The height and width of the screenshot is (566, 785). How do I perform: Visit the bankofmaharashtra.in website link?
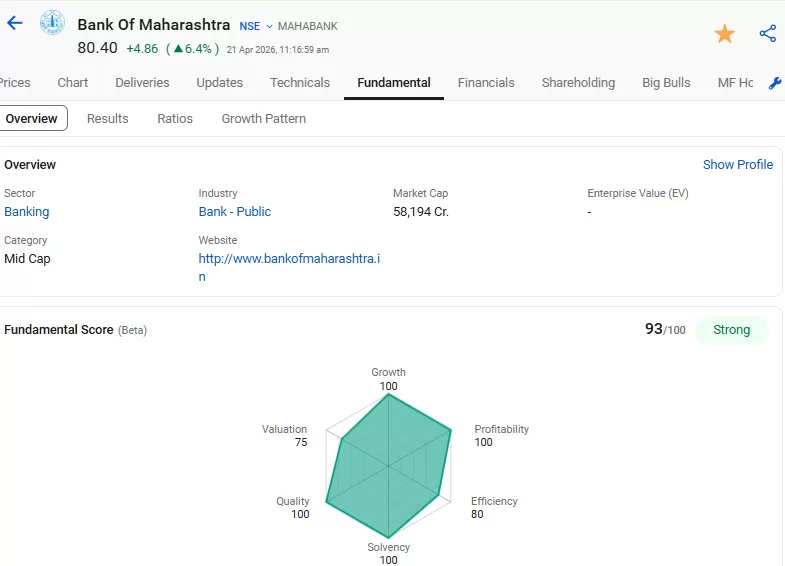tap(289, 267)
